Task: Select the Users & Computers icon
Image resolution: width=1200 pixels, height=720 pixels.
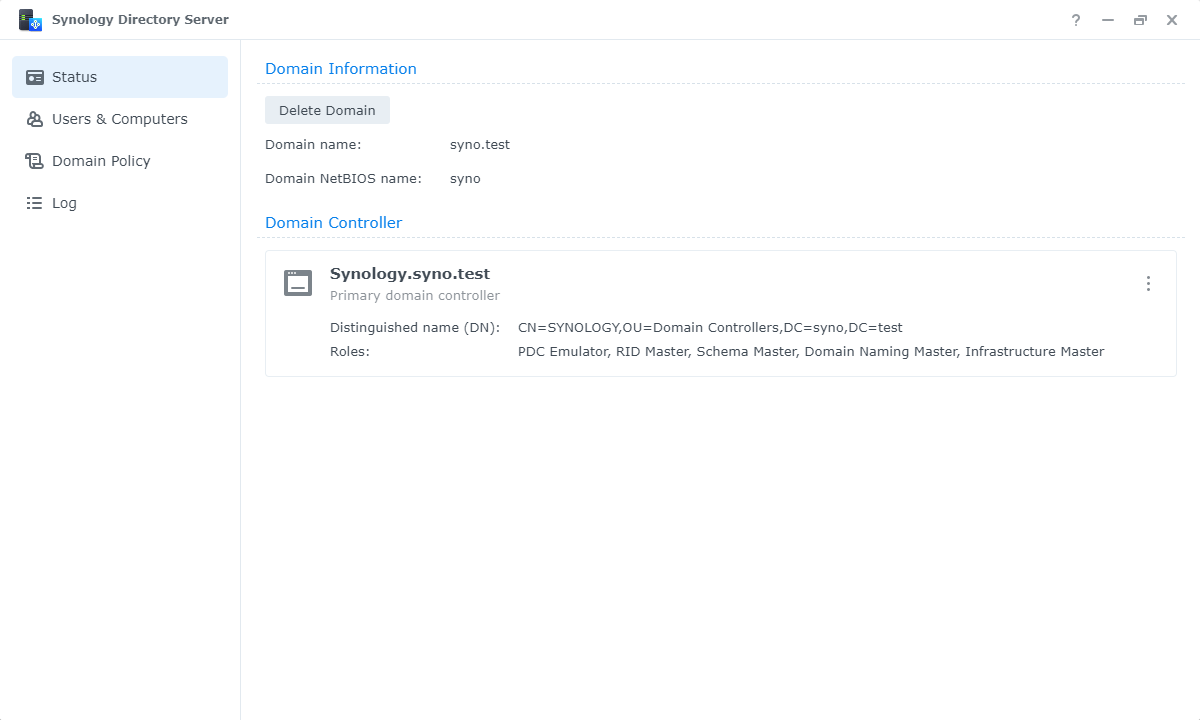Action: click(x=33, y=119)
